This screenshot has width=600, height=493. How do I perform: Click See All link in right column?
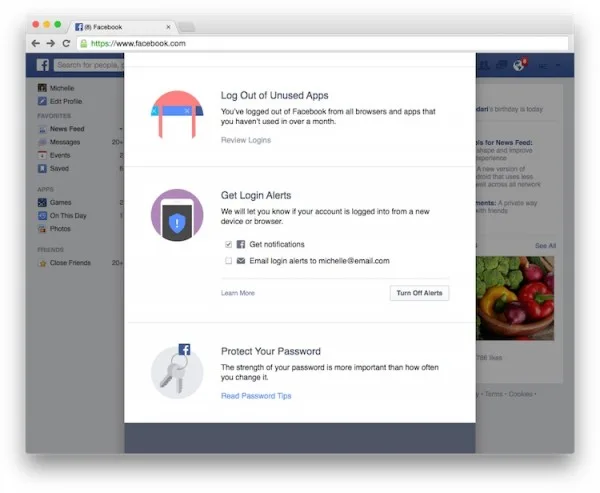coord(545,246)
